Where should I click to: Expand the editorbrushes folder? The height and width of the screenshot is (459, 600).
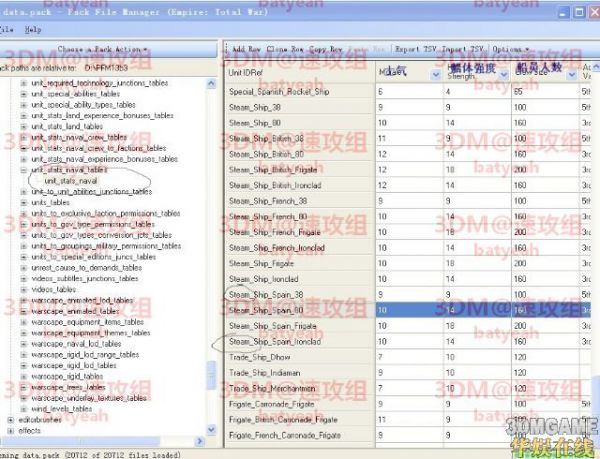click(10, 419)
